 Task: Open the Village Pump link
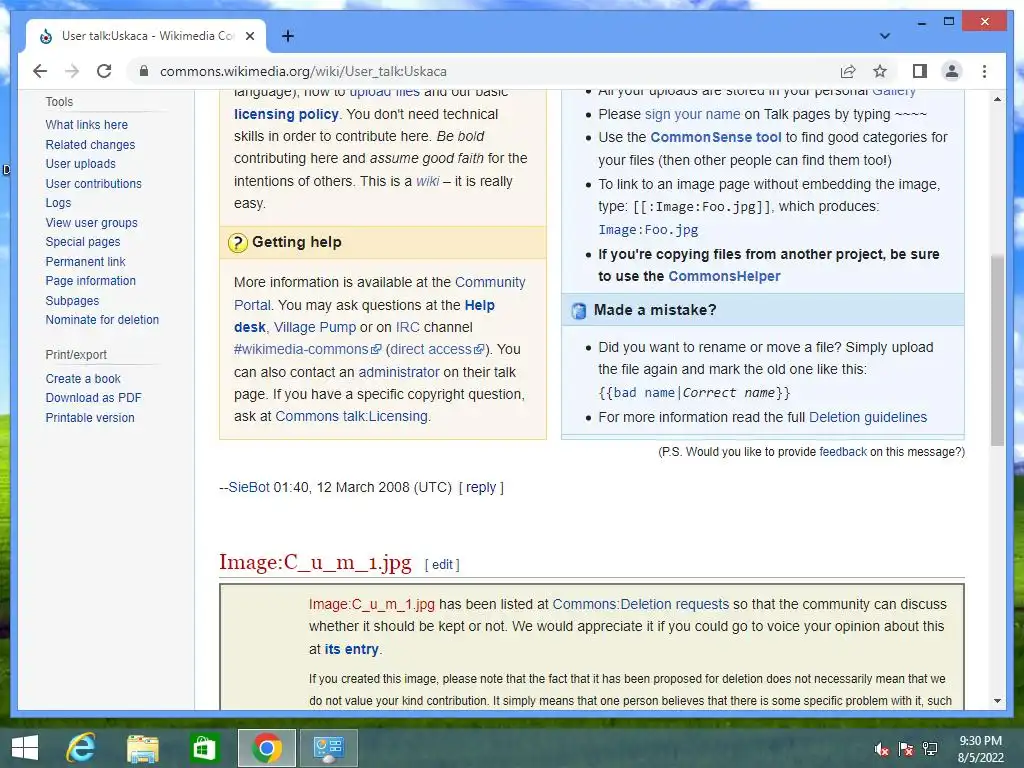tap(315, 327)
